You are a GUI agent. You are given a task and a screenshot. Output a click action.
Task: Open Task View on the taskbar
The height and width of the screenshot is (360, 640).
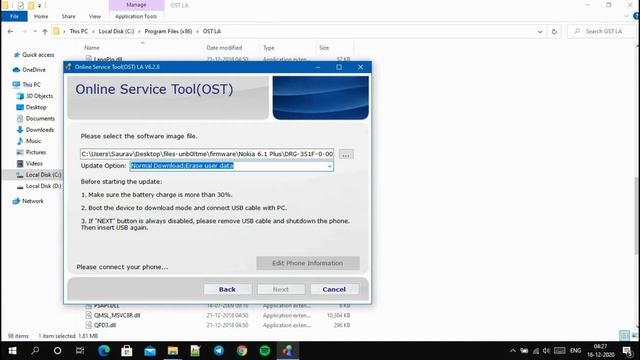point(80,351)
